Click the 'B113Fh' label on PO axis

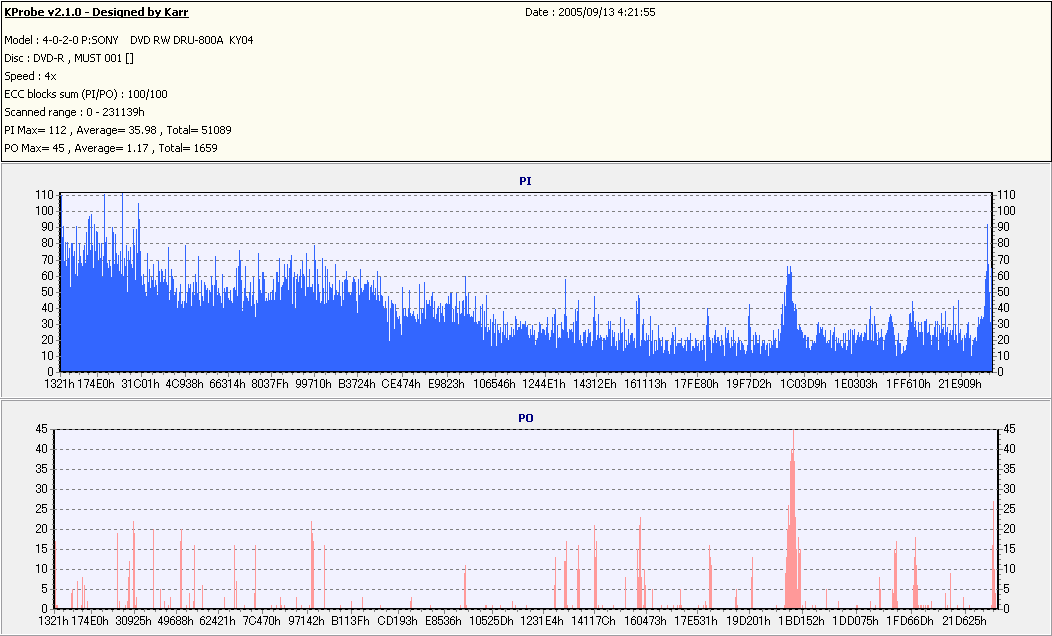350,621
